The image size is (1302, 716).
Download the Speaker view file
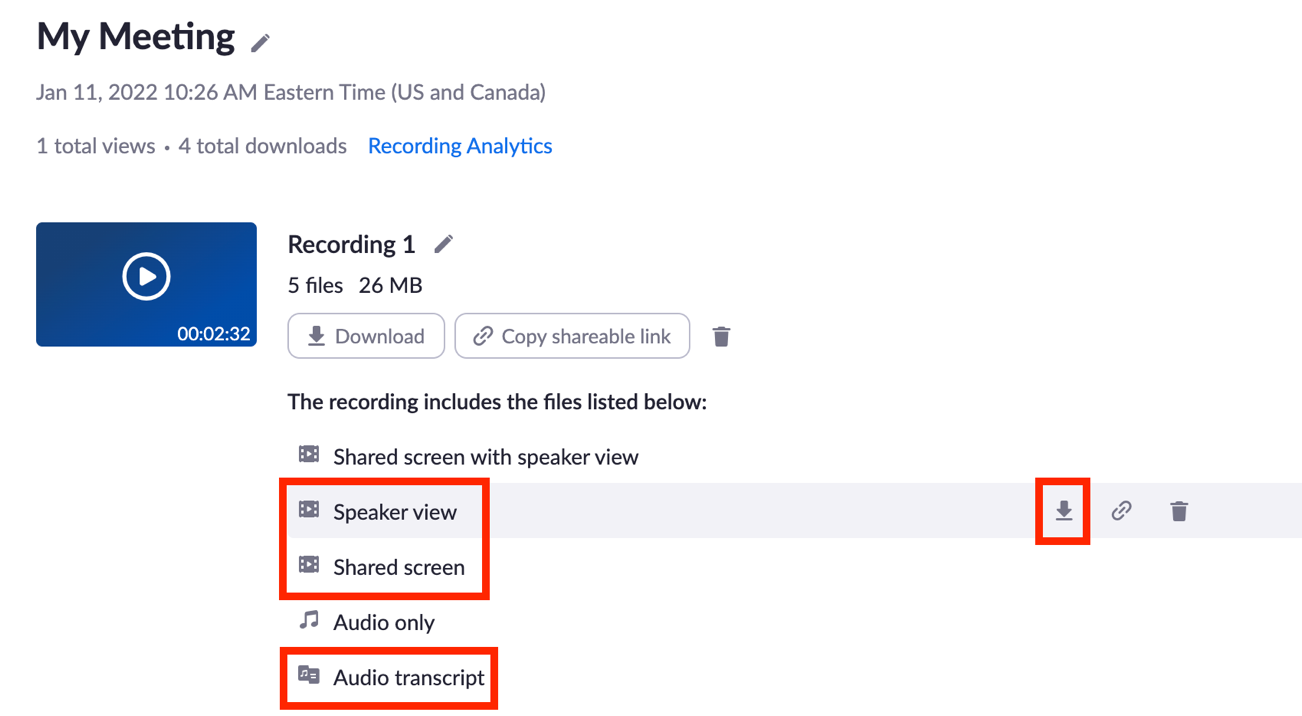[1063, 511]
